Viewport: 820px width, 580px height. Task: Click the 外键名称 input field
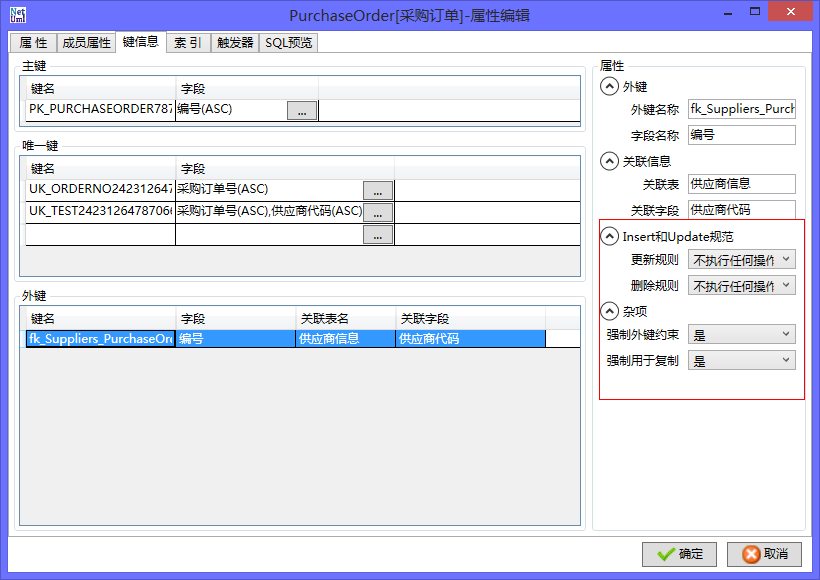[741, 109]
